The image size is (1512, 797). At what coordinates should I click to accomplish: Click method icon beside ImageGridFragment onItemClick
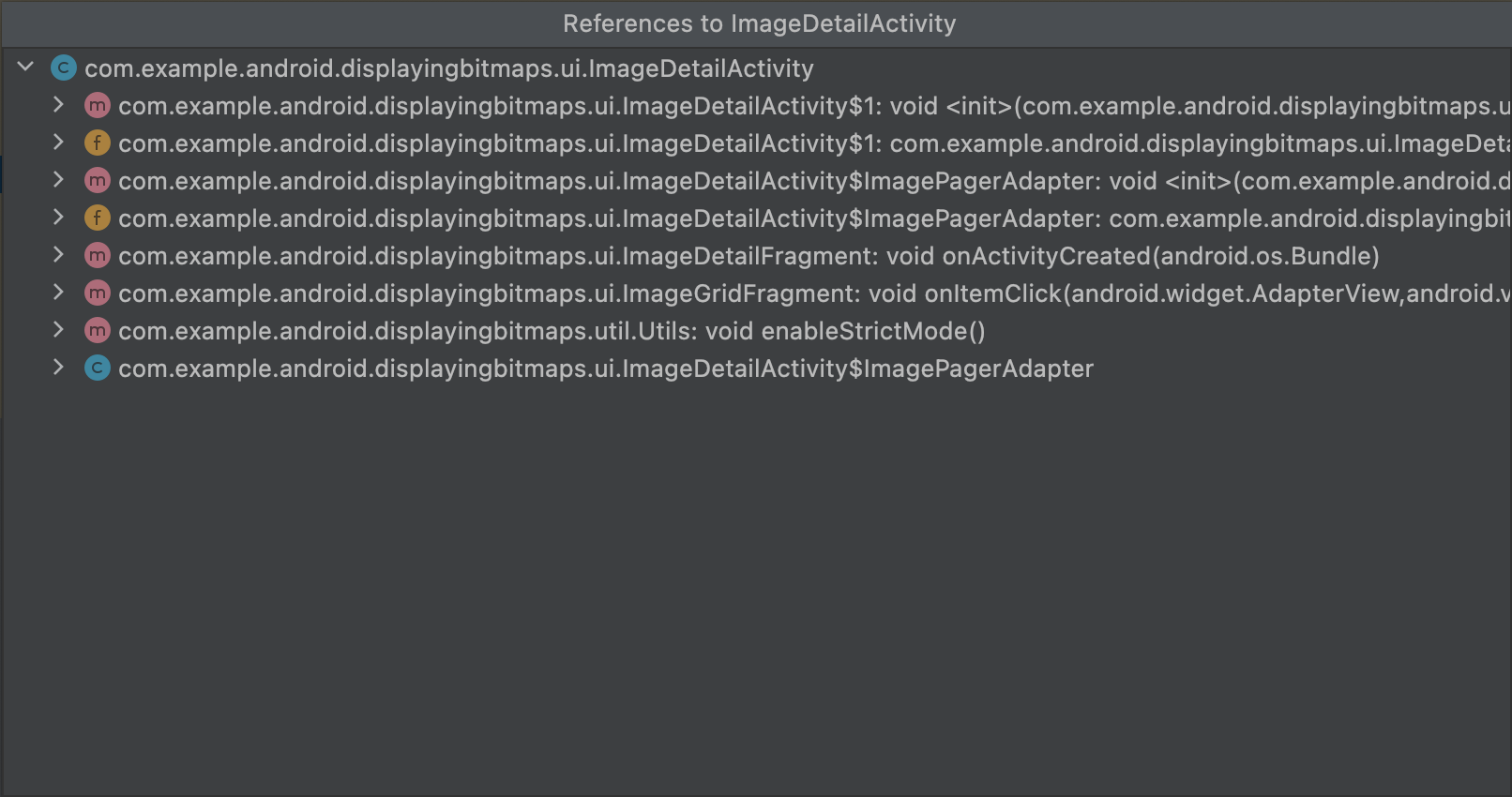point(97,293)
